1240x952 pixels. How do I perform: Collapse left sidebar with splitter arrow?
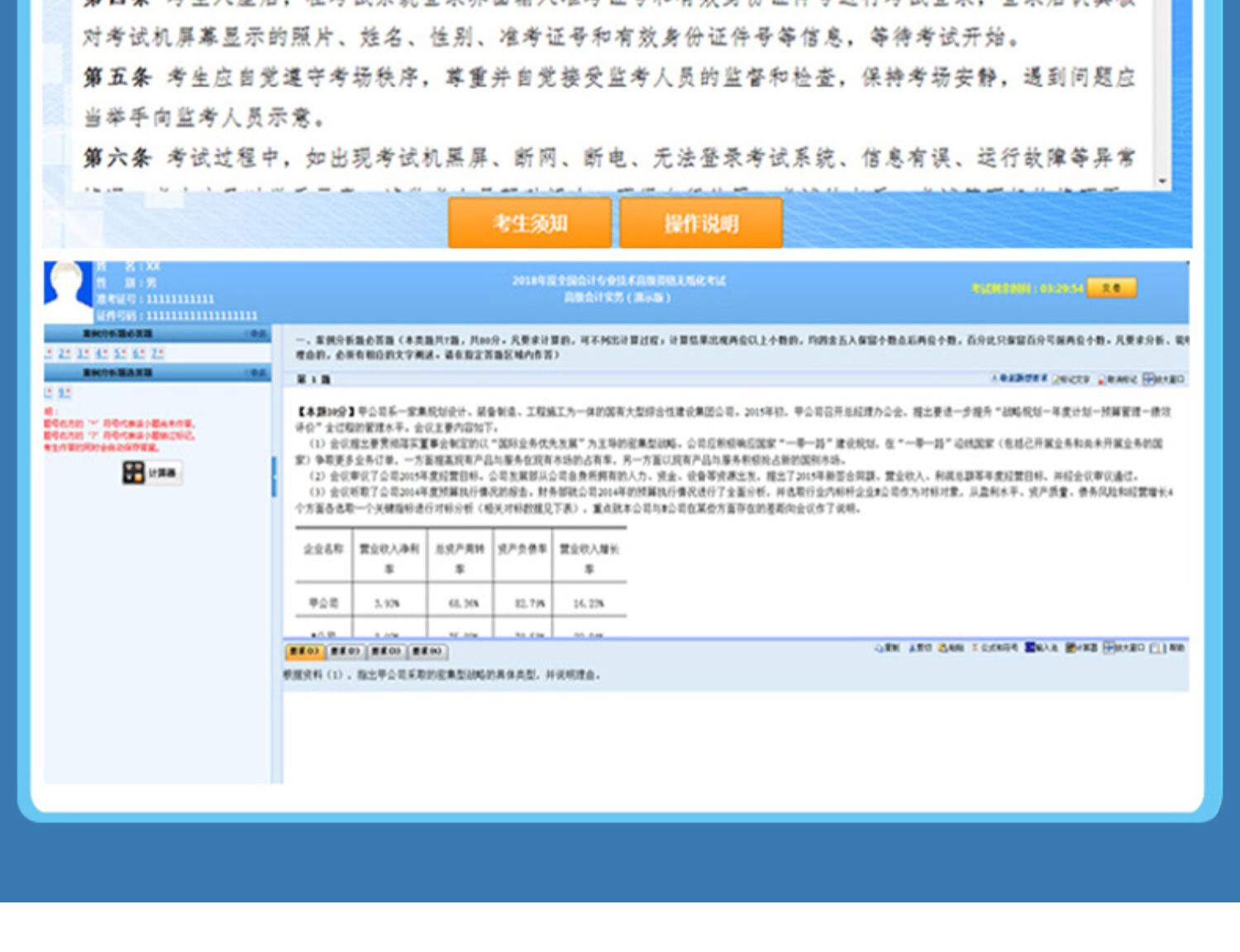click(x=274, y=476)
